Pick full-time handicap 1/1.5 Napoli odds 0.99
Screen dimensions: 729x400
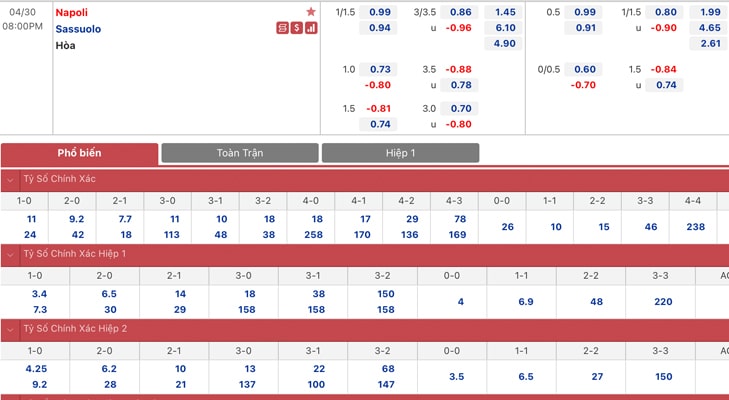(378, 12)
